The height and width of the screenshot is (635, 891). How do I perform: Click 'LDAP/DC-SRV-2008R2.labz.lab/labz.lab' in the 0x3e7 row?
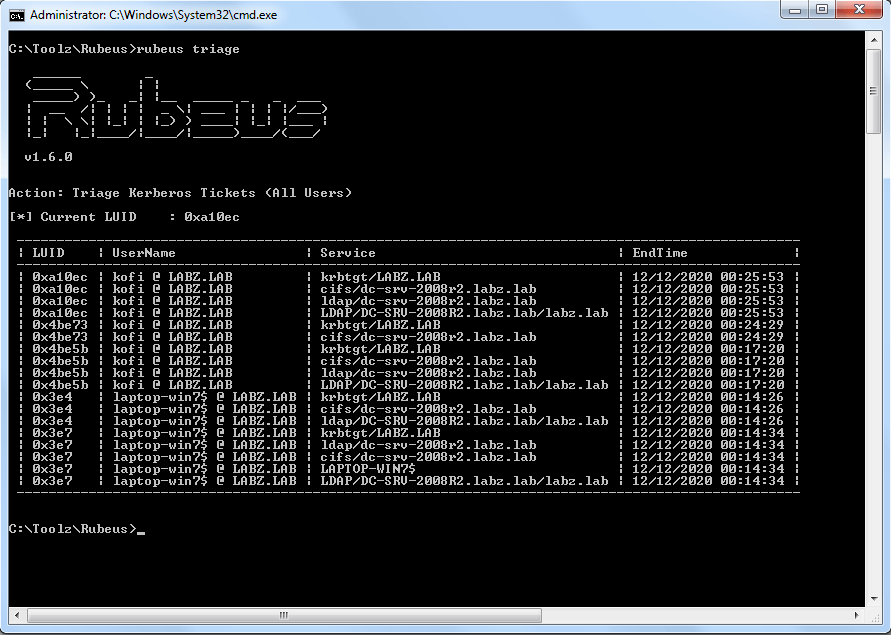(464, 481)
